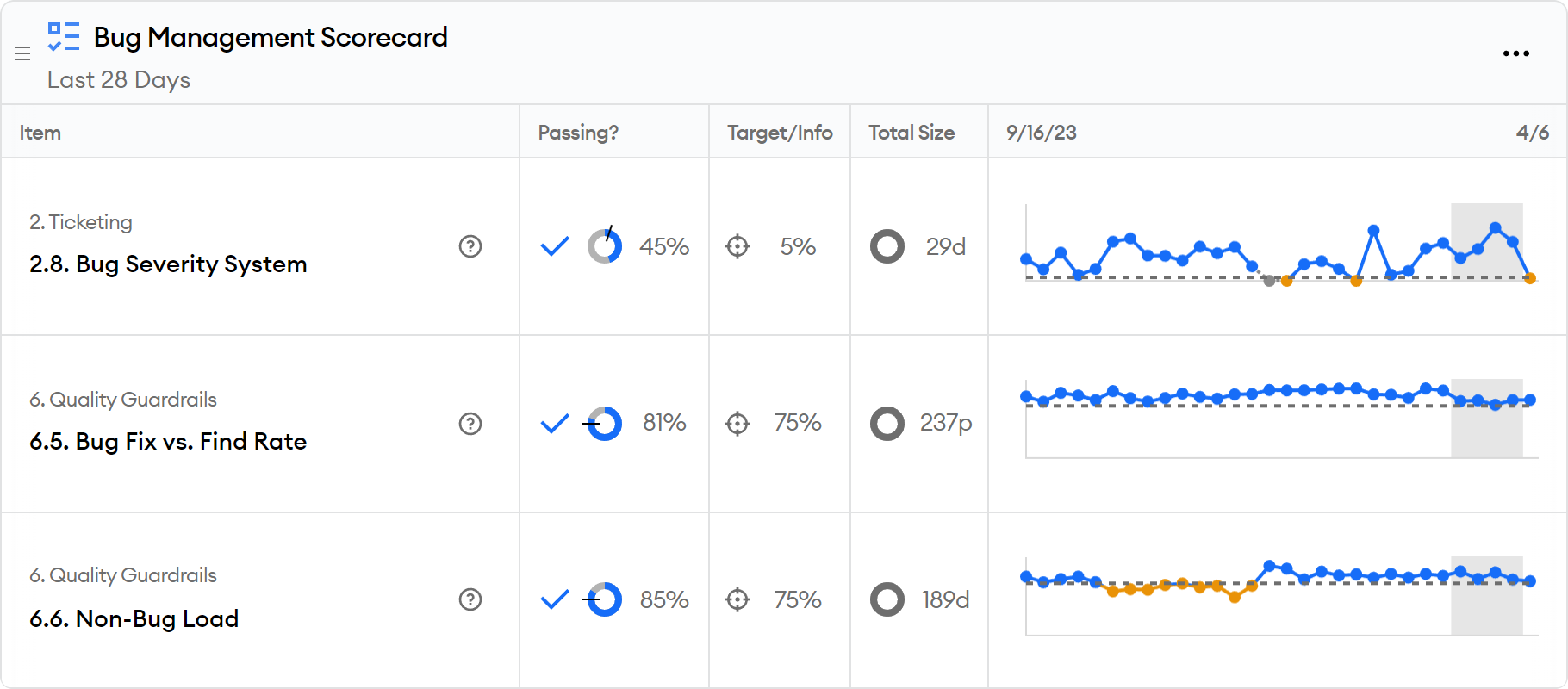The image size is (1568, 689).
Task: Click the ring icon beside 237p
Action: [x=887, y=424]
